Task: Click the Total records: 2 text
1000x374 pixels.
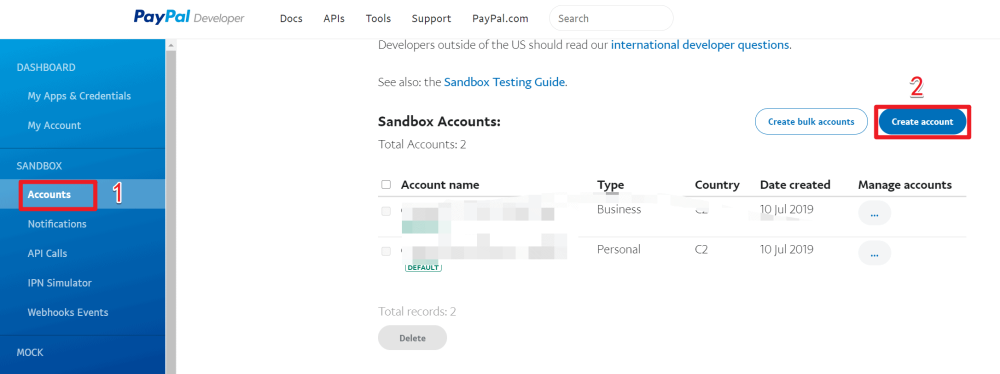Action: 417,311
